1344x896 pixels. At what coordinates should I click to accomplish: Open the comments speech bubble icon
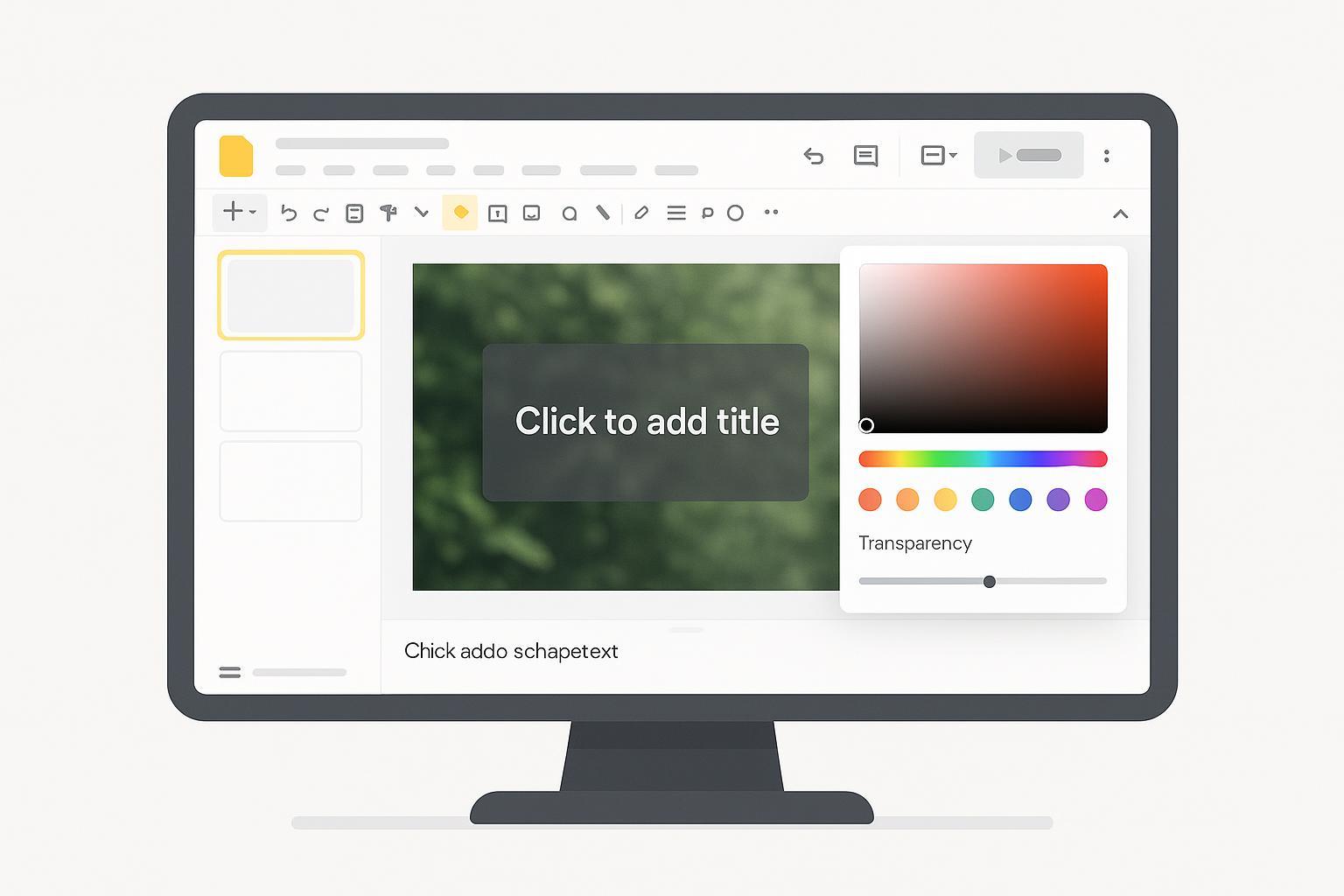(x=865, y=156)
